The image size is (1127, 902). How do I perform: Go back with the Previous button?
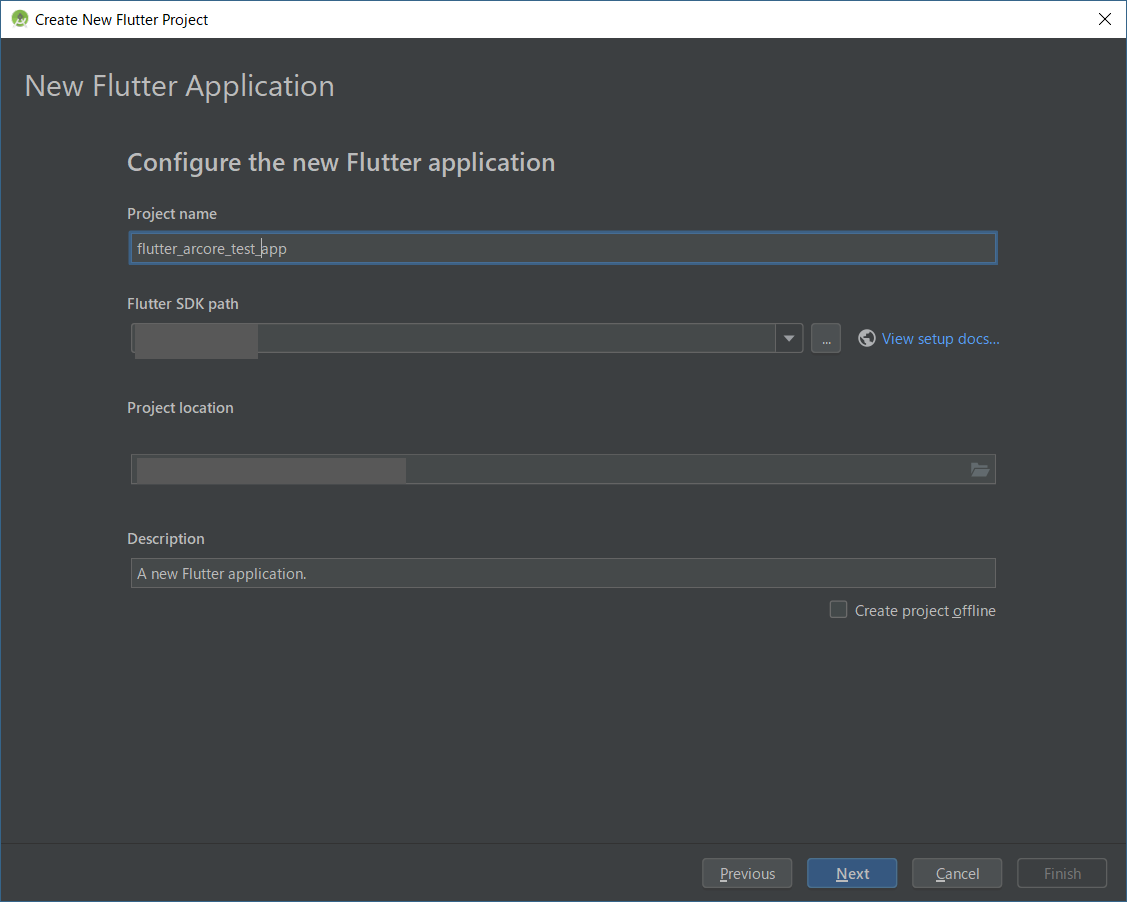747,873
